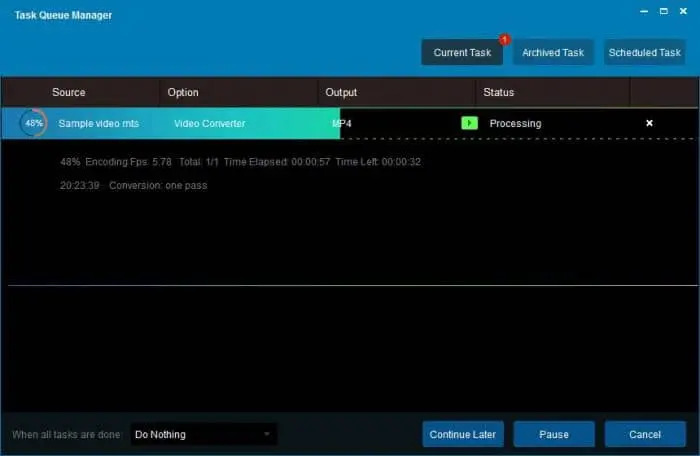The height and width of the screenshot is (456, 700).
Task: Switch to the Archived Task tab
Action: click(x=555, y=52)
